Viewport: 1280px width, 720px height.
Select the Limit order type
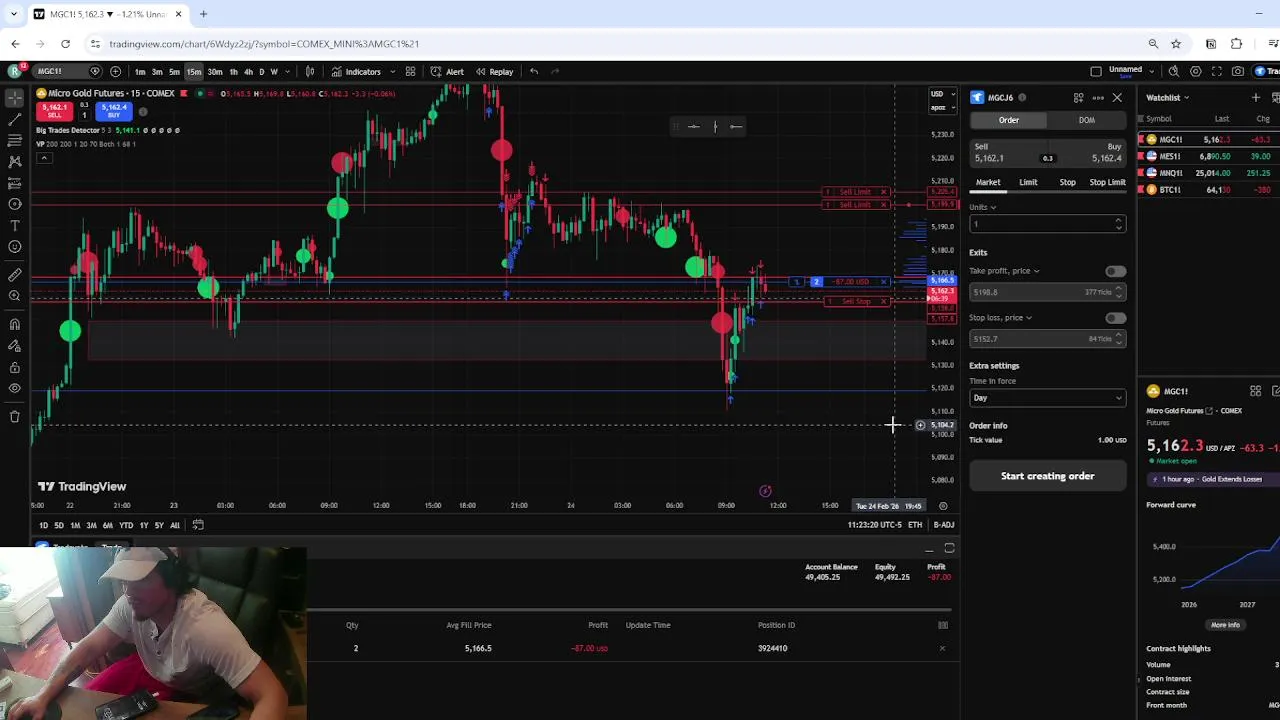coord(1028,182)
